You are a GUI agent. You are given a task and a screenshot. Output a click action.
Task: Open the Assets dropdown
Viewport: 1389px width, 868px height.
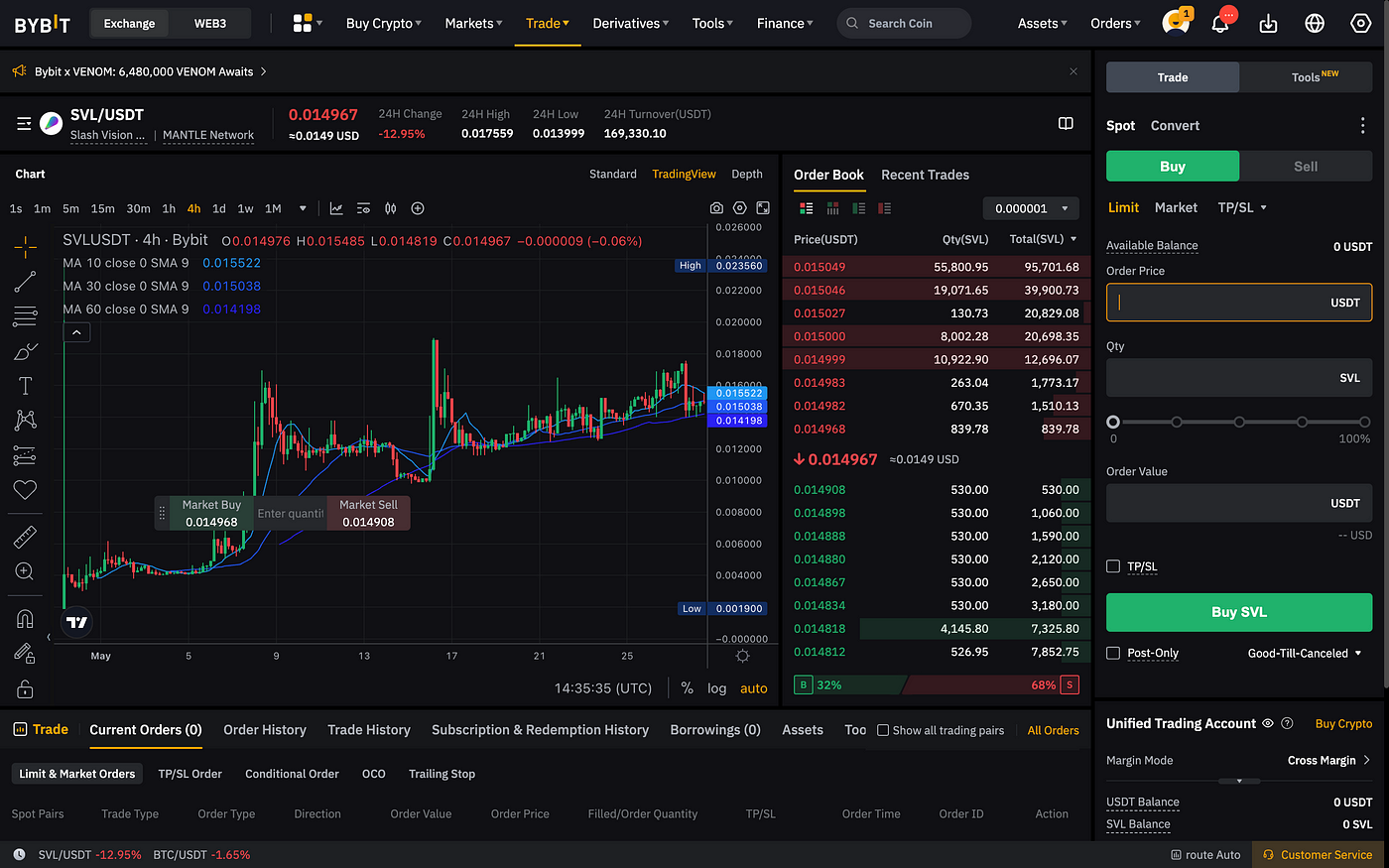[1043, 23]
